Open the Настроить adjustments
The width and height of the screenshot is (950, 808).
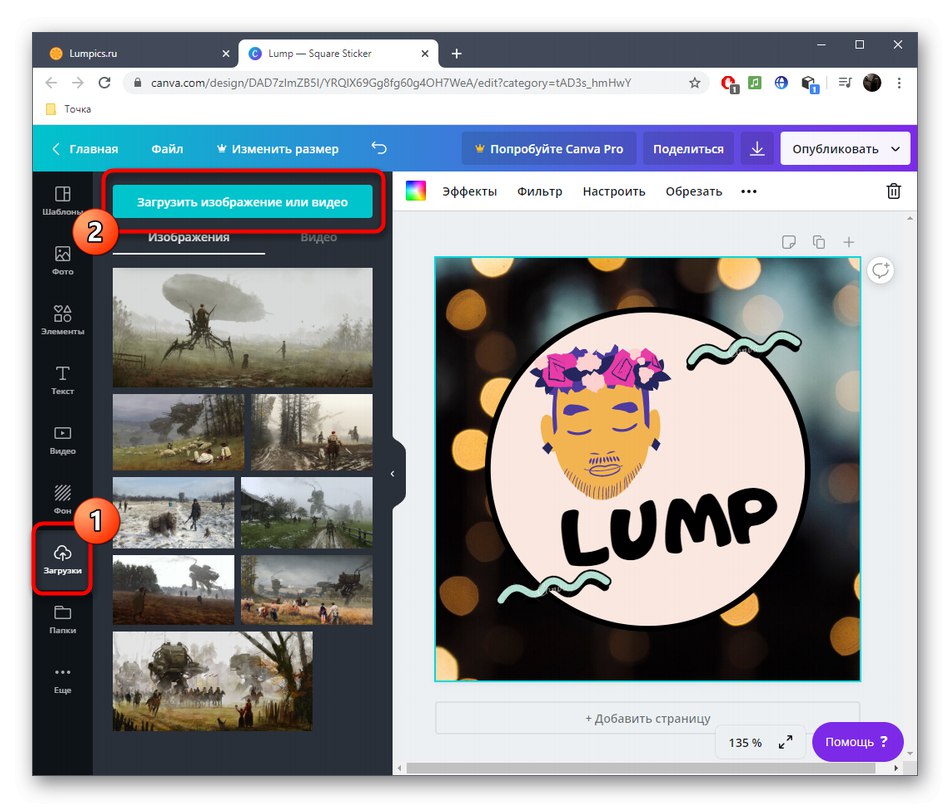(x=614, y=191)
